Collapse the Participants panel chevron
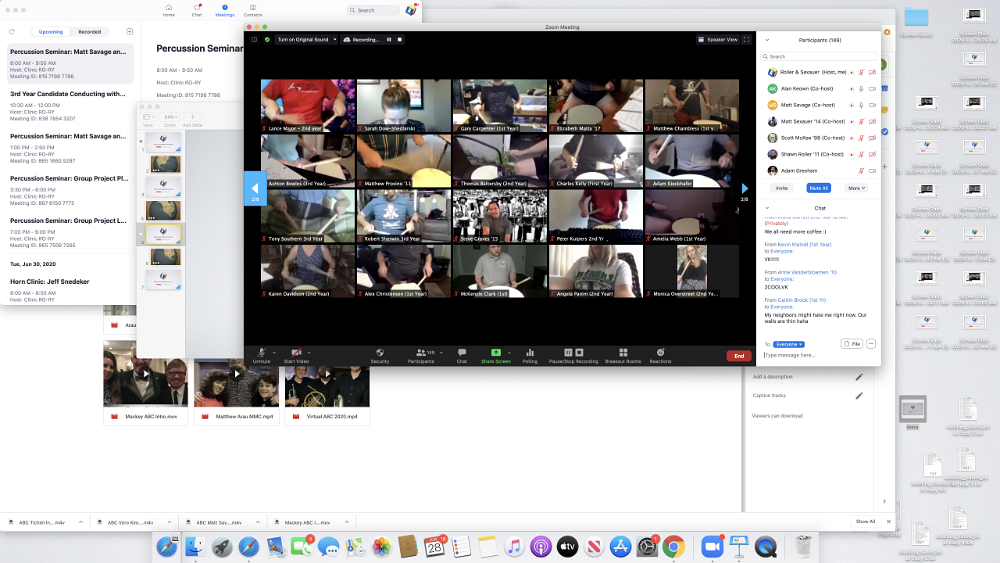 [767, 40]
